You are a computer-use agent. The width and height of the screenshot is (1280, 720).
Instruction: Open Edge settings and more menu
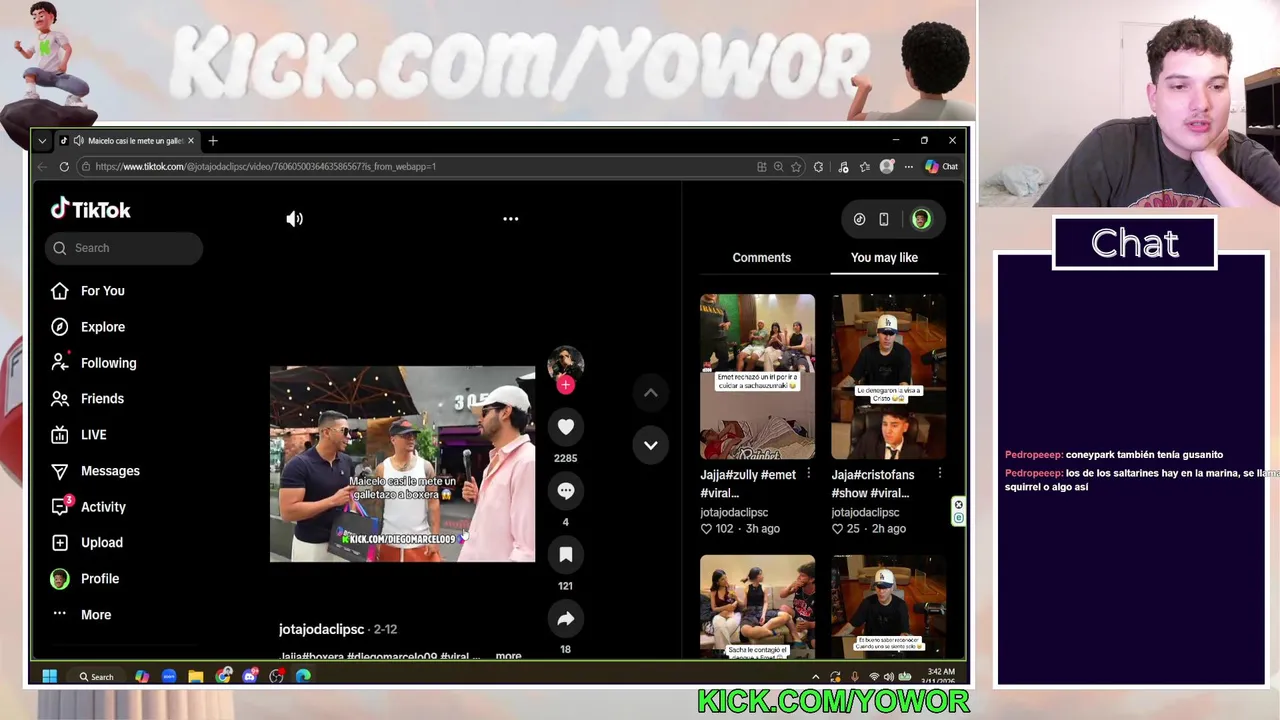(908, 167)
